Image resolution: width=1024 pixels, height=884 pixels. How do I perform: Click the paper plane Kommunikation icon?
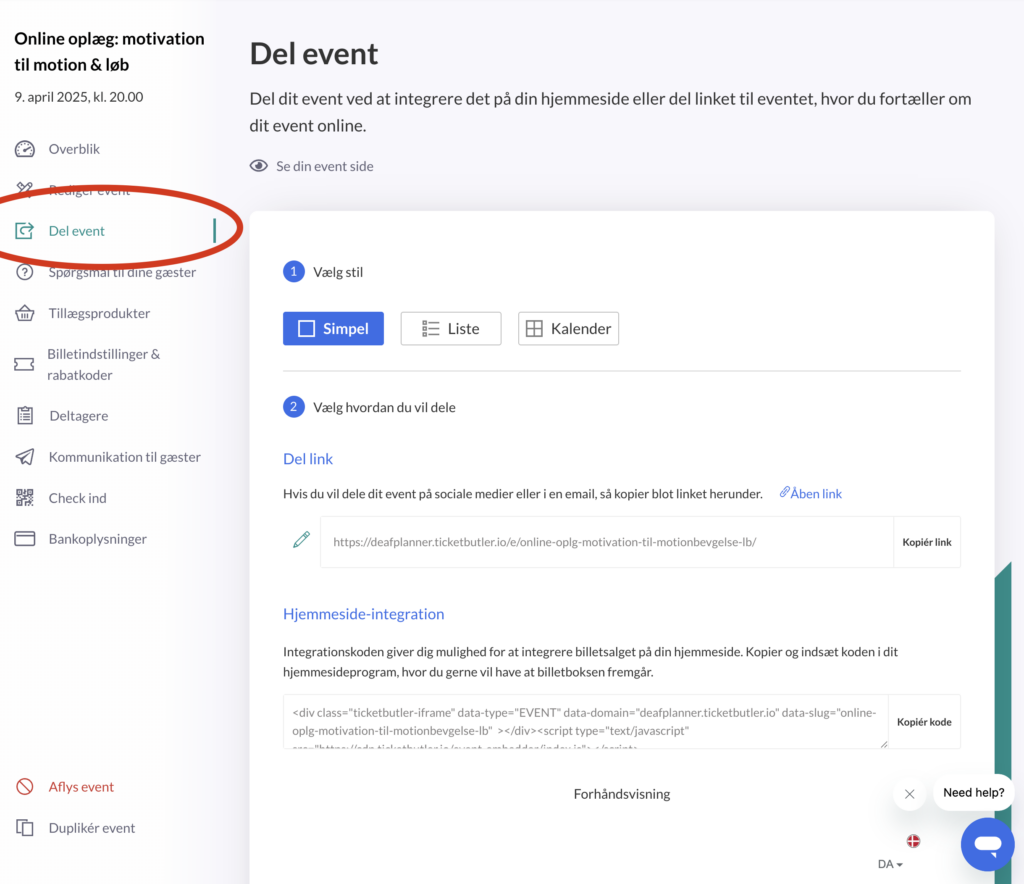coord(25,457)
